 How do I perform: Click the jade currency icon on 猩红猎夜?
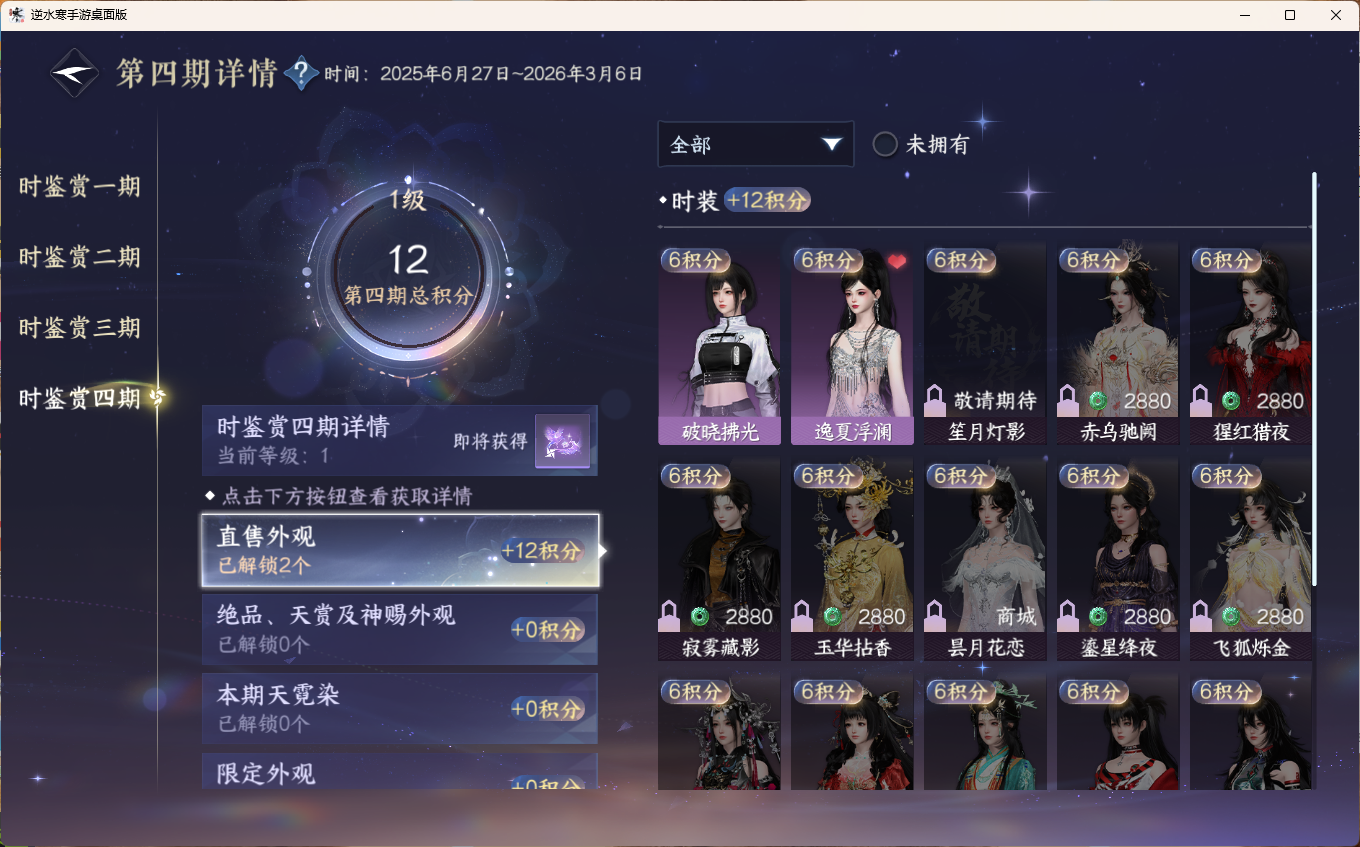coord(1231,401)
